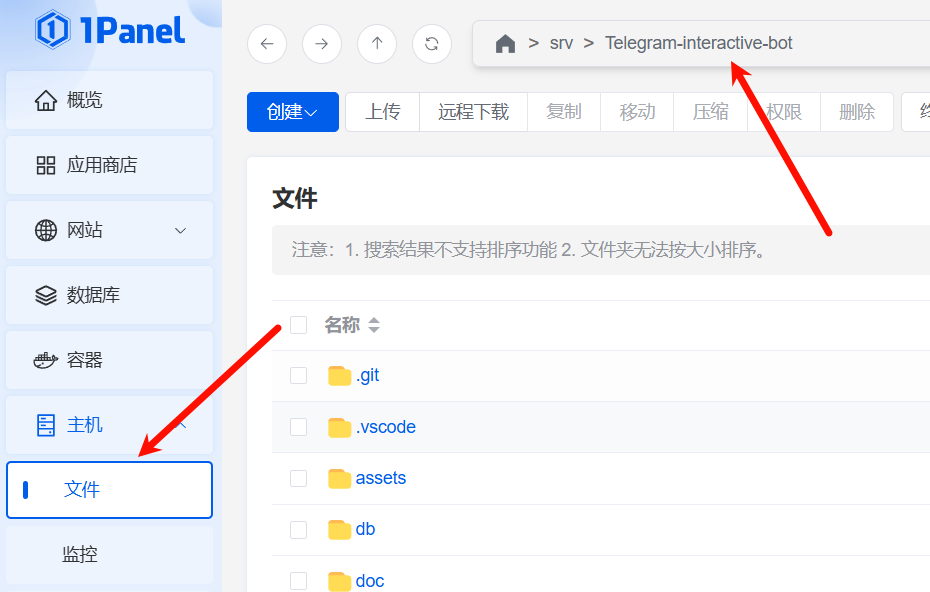This screenshot has height=592, width=930.
Task: Go up to the parent directory
Action: [377, 44]
